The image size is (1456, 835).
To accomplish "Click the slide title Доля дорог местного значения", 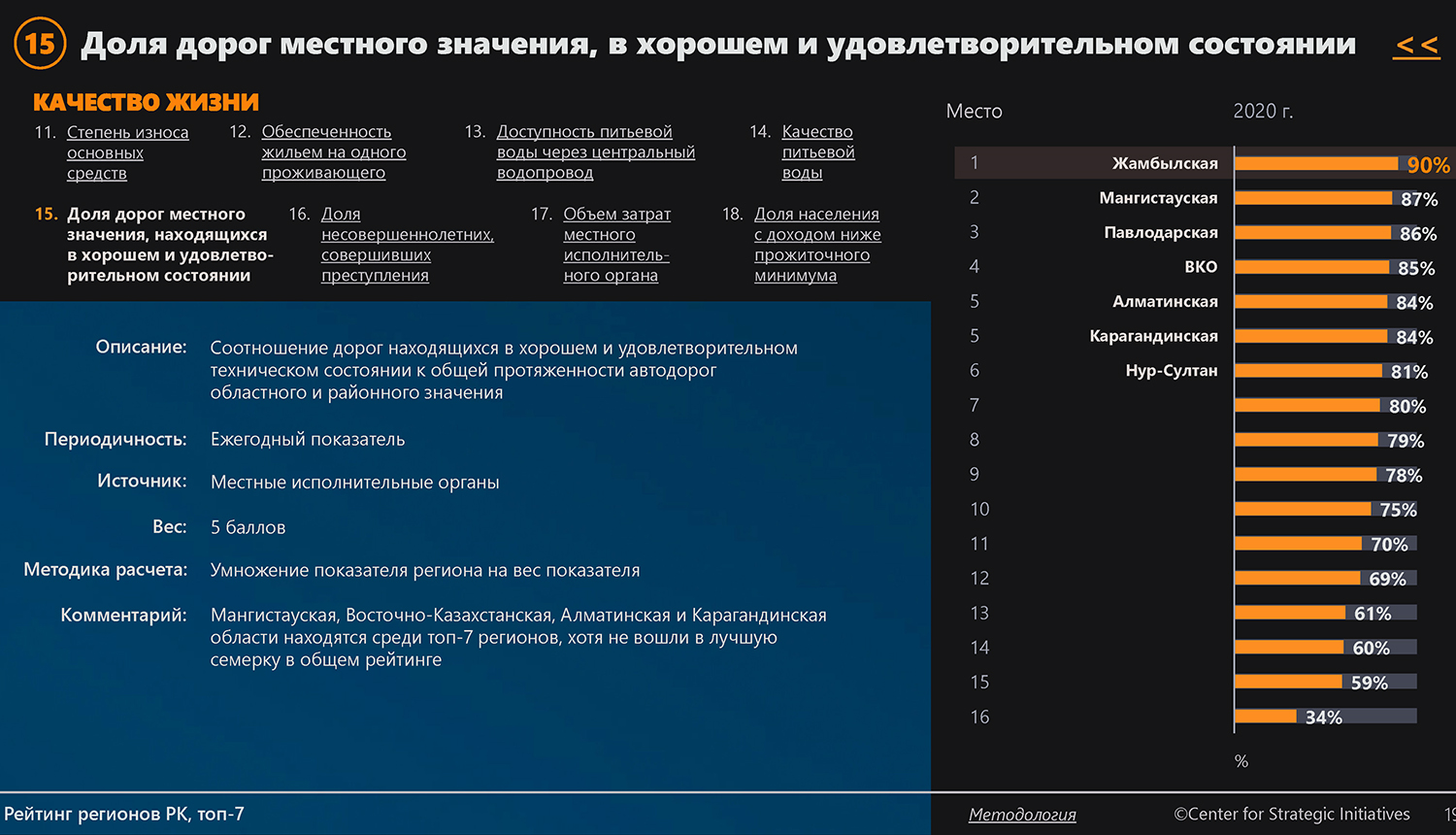I will click(x=718, y=44).
